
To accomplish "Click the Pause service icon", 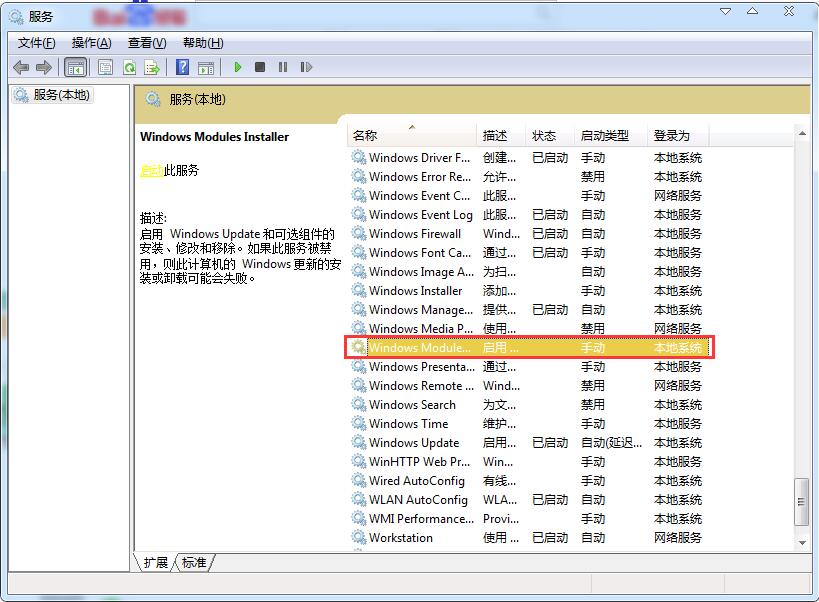I will [283, 67].
